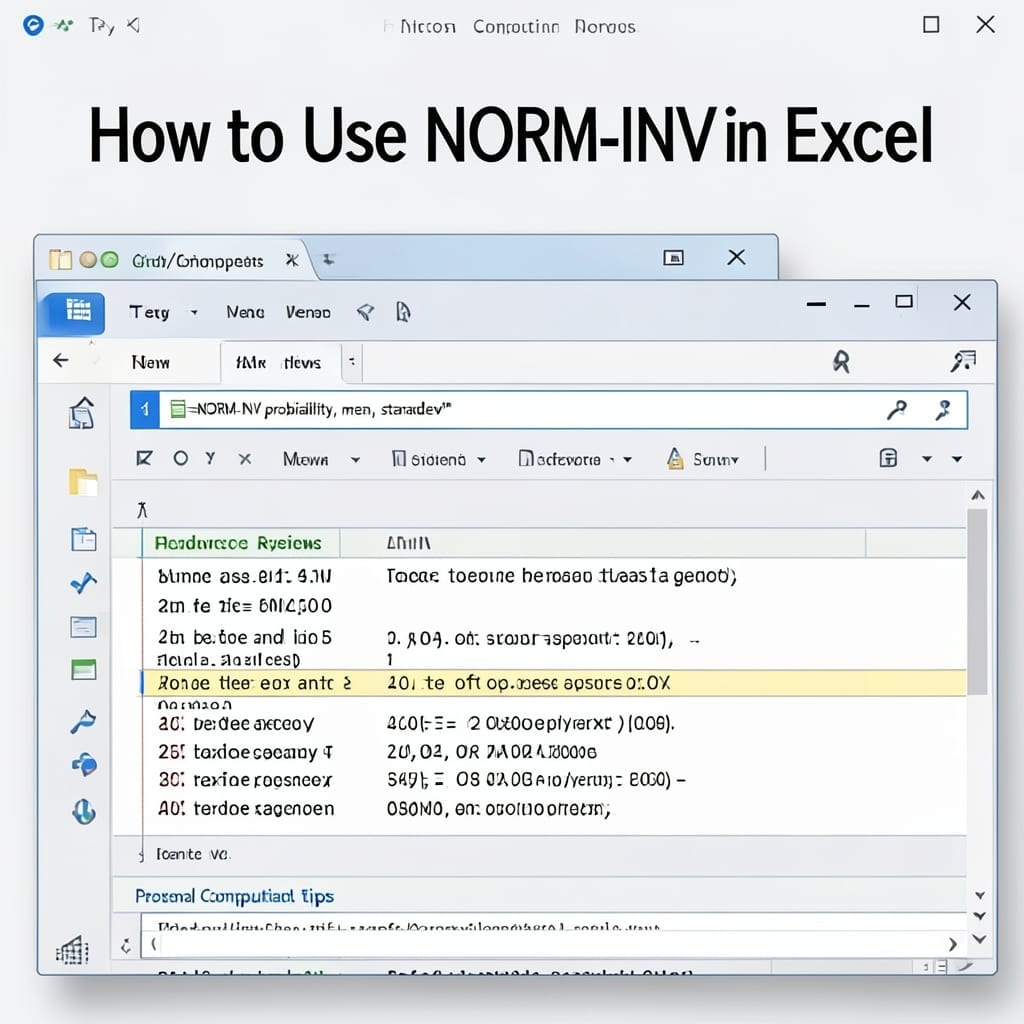The height and width of the screenshot is (1024, 1024).
Task: Click the Procenal Computiaol Tips link
Action: point(234,896)
